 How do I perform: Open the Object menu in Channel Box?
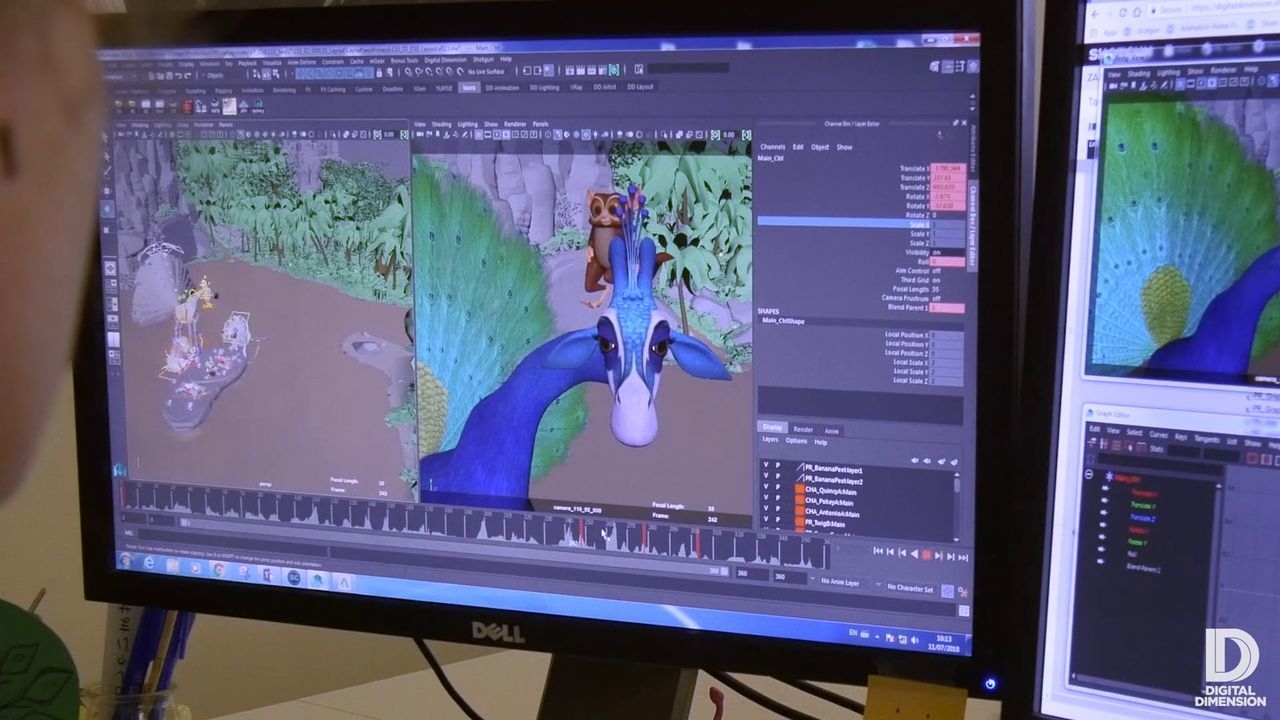(x=820, y=147)
